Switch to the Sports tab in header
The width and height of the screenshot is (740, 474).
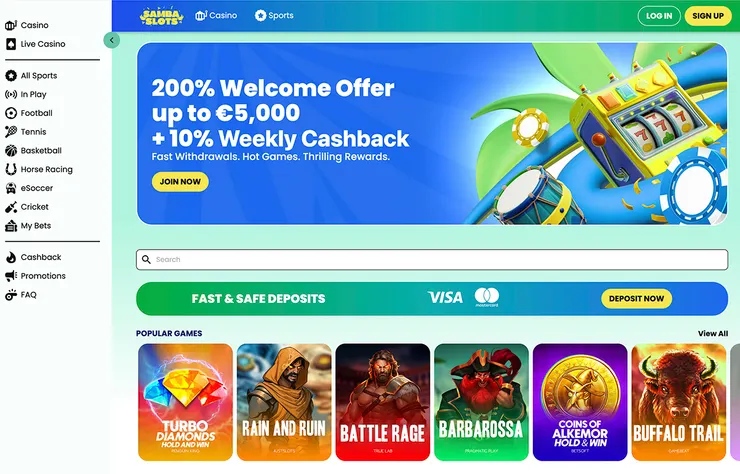click(x=274, y=16)
